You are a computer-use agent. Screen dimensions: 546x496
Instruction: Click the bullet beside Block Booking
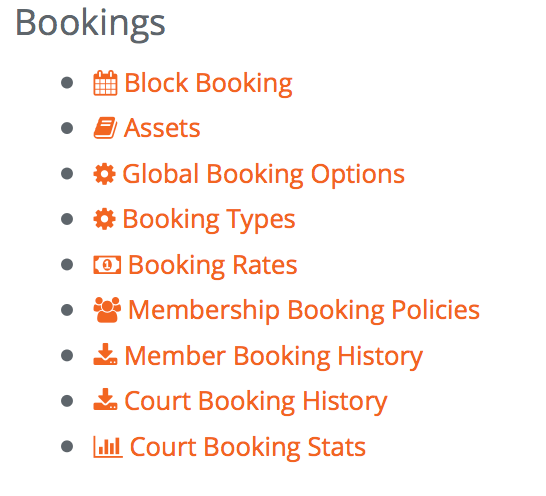pos(67,83)
